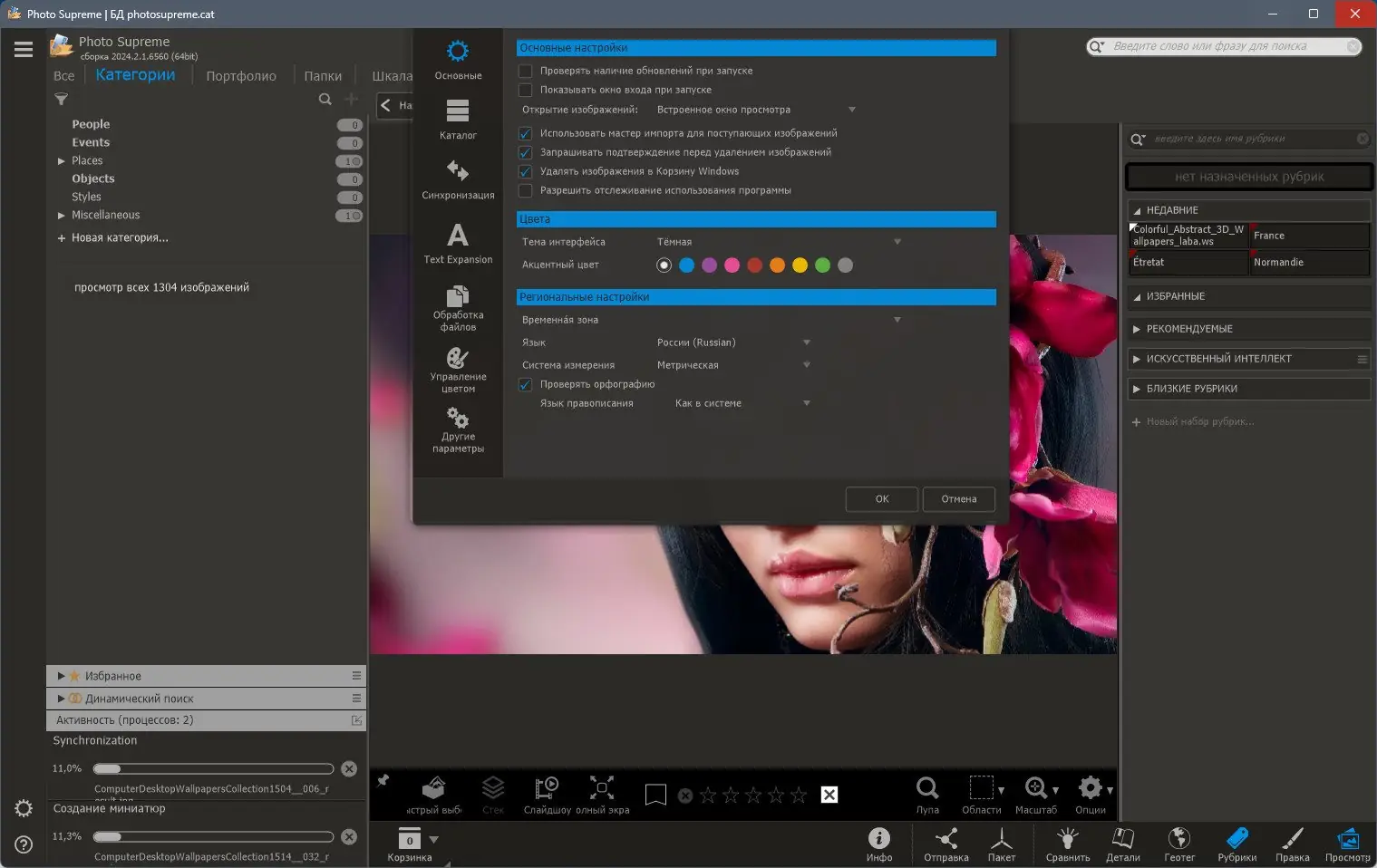Switch to the Папки tab
This screenshot has height=868, width=1377.
click(x=323, y=76)
